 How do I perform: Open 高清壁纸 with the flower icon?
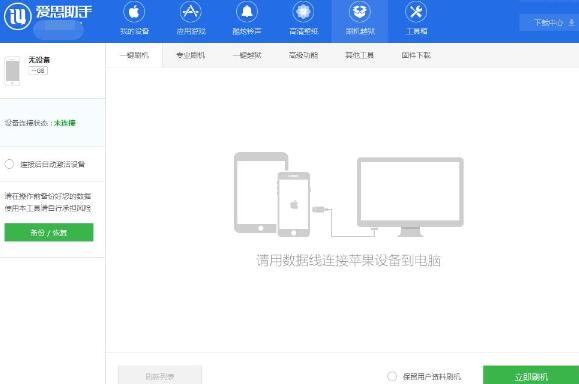point(303,18)
